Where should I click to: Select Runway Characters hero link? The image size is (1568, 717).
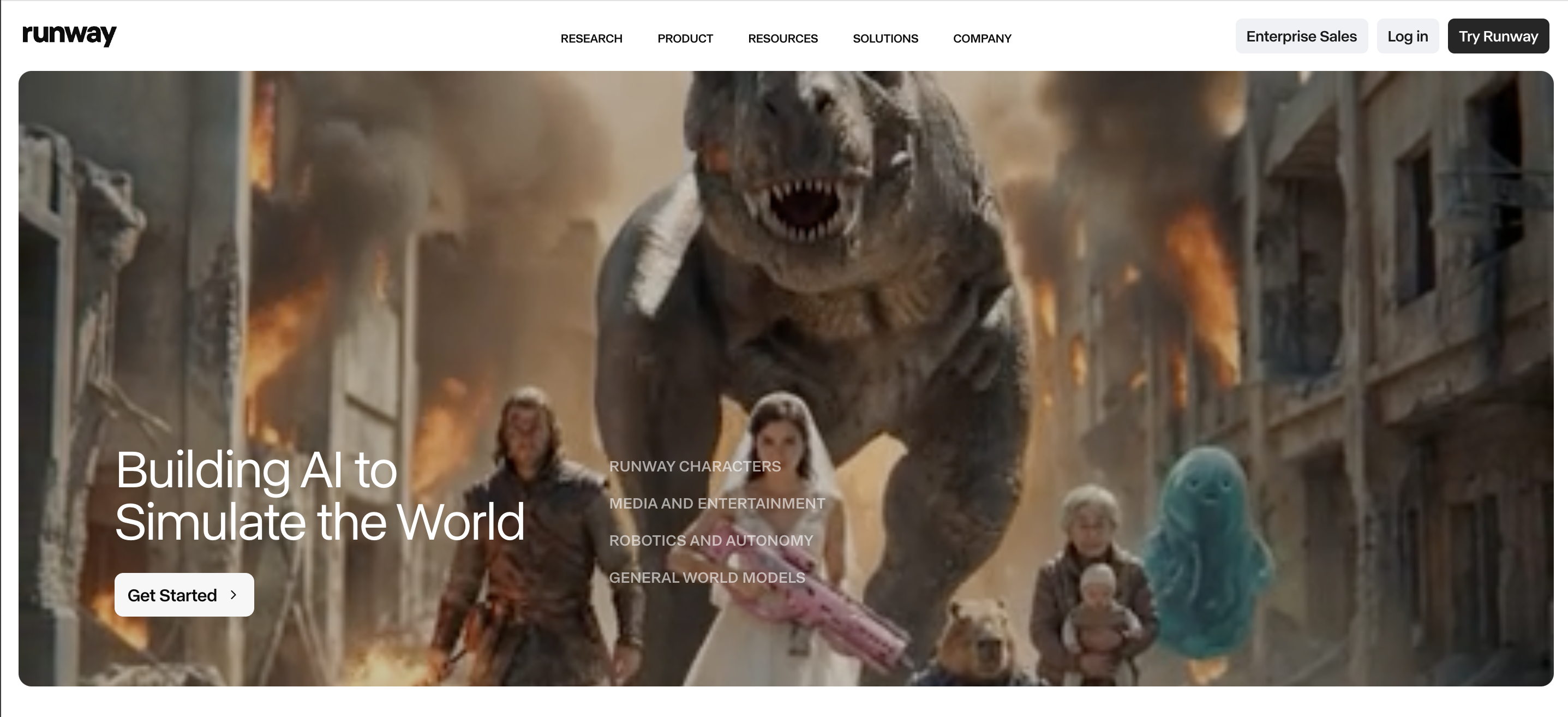pyautogui.click(x=695, y=466)
